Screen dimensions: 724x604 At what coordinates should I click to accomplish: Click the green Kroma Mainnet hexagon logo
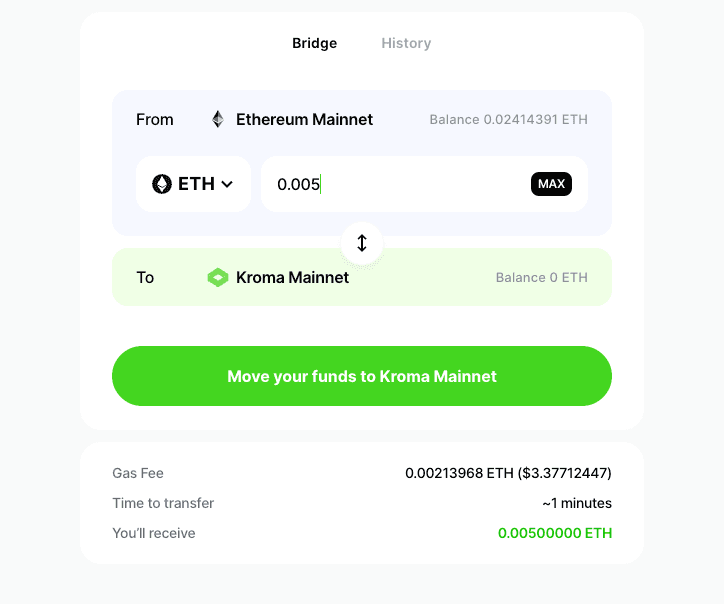(x=218, y=278)
